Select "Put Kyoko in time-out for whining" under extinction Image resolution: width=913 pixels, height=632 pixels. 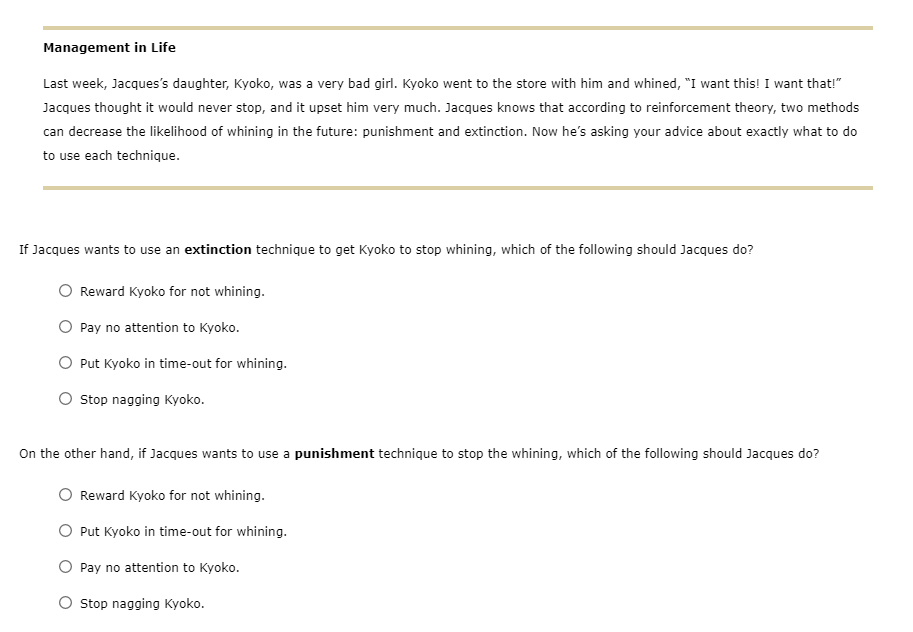[65, 362]
